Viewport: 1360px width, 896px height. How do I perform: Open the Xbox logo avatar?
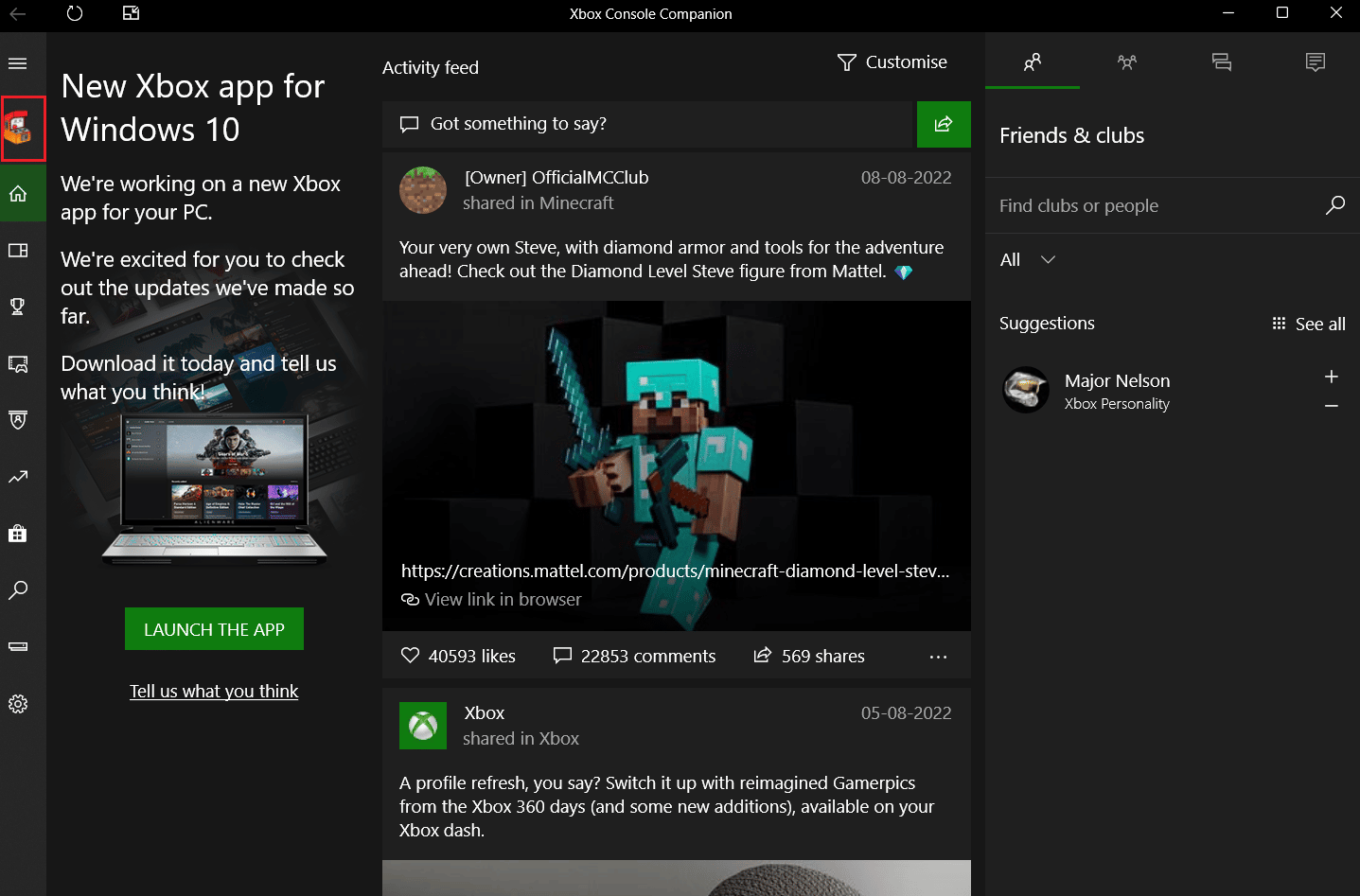pos(423,726)
